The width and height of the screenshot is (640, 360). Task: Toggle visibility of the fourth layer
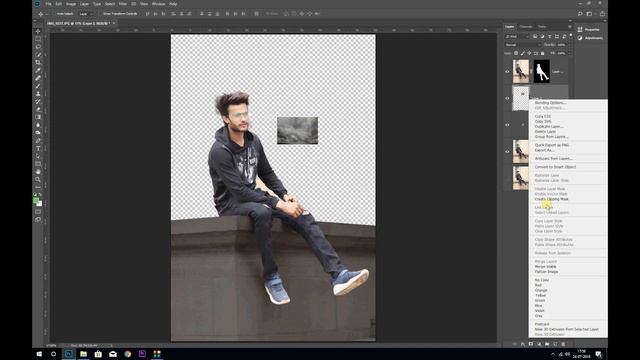pos(507,151)
